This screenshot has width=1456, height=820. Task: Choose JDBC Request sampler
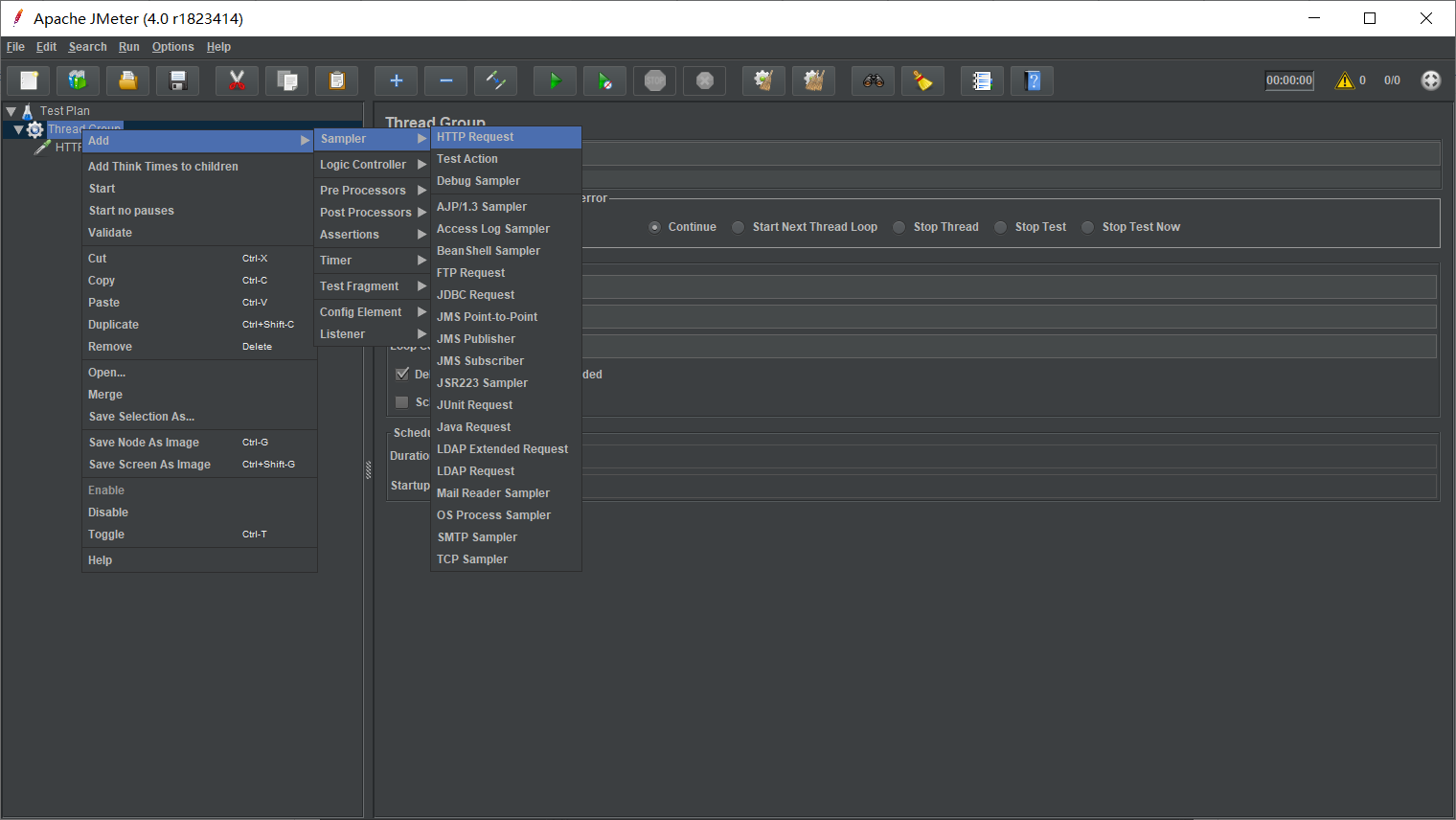[x=506, y=295]
